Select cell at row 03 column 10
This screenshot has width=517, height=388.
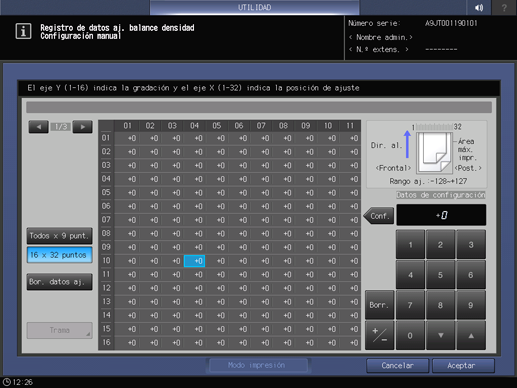pos(328,165)
